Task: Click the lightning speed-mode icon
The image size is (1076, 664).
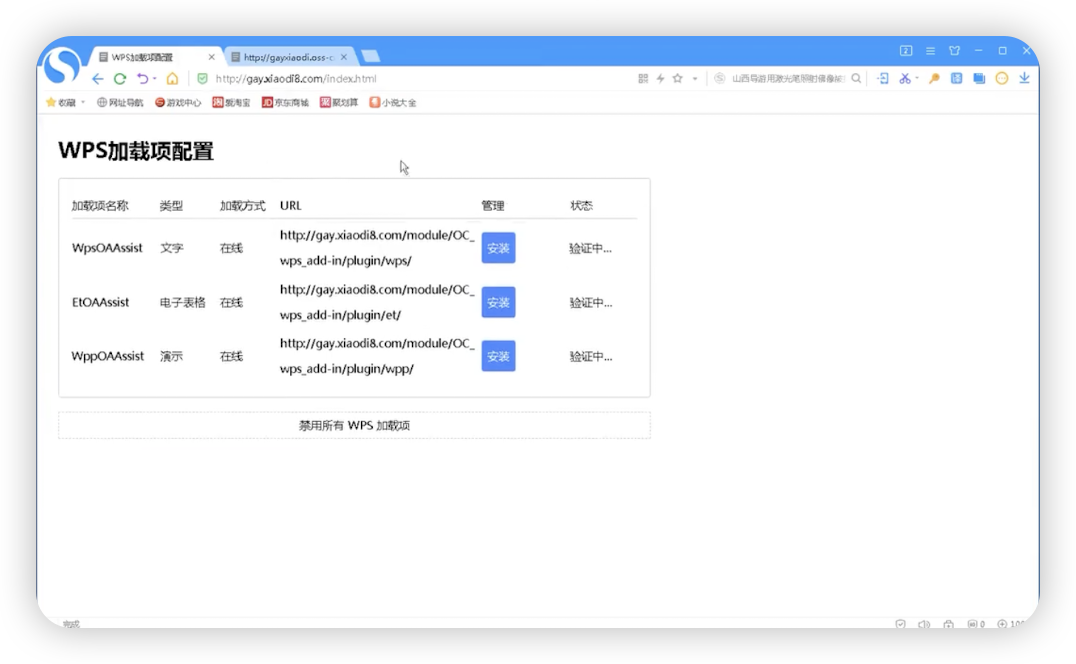Action: [x=660, y=79]
